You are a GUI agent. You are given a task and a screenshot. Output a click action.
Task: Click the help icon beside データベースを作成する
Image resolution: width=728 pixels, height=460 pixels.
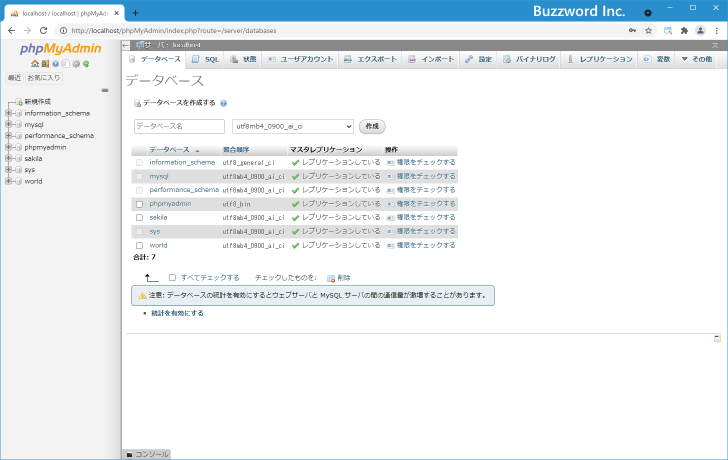click(x=223, y=103)
